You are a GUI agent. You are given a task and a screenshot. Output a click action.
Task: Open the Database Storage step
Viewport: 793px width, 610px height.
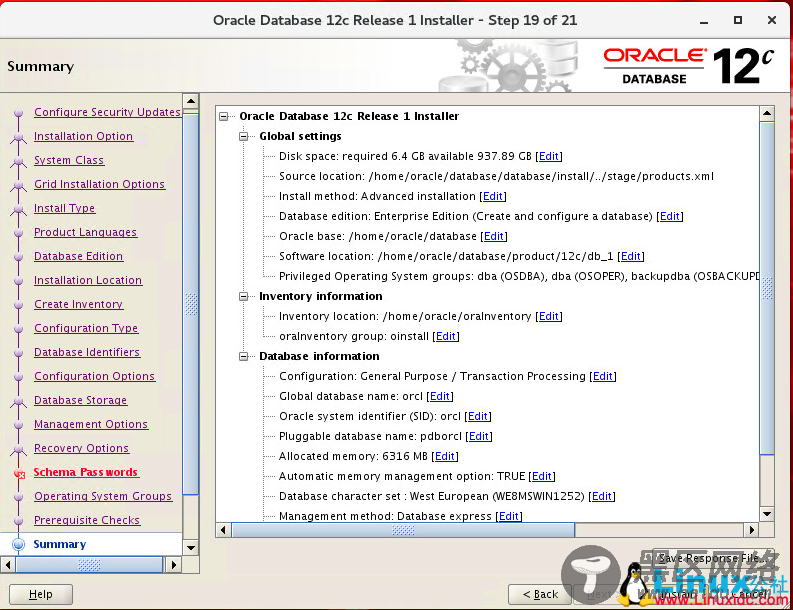click(80, 400)
